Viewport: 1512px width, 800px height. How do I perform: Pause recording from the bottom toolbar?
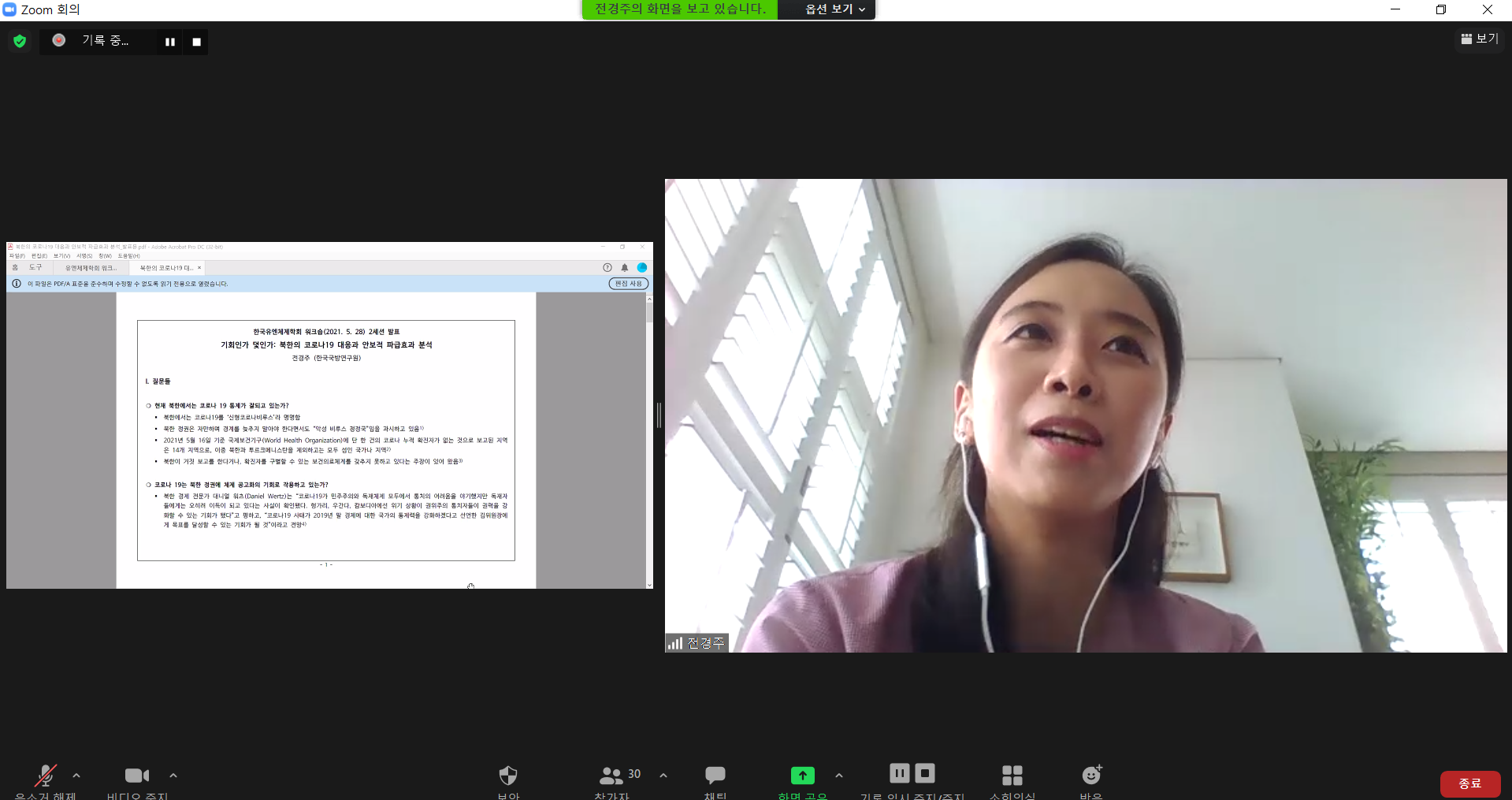point(899,773)
